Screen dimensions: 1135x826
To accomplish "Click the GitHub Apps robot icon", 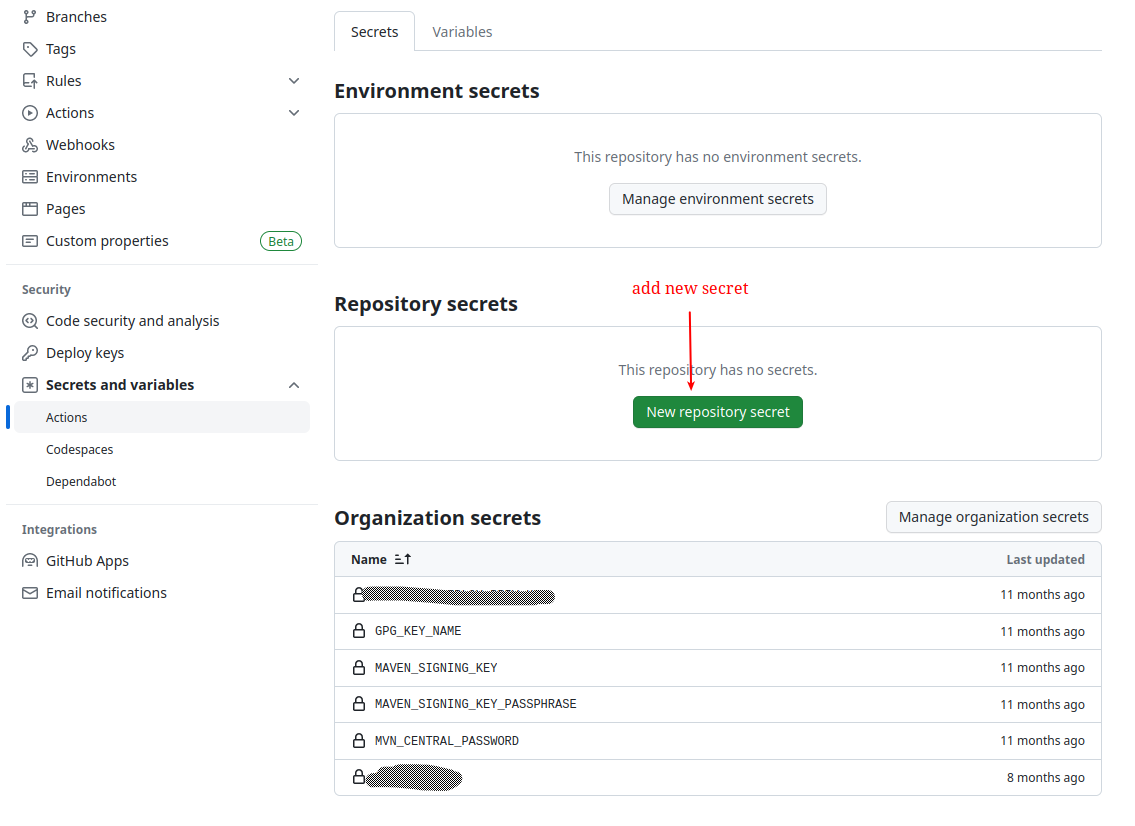I will click(30, 561).
